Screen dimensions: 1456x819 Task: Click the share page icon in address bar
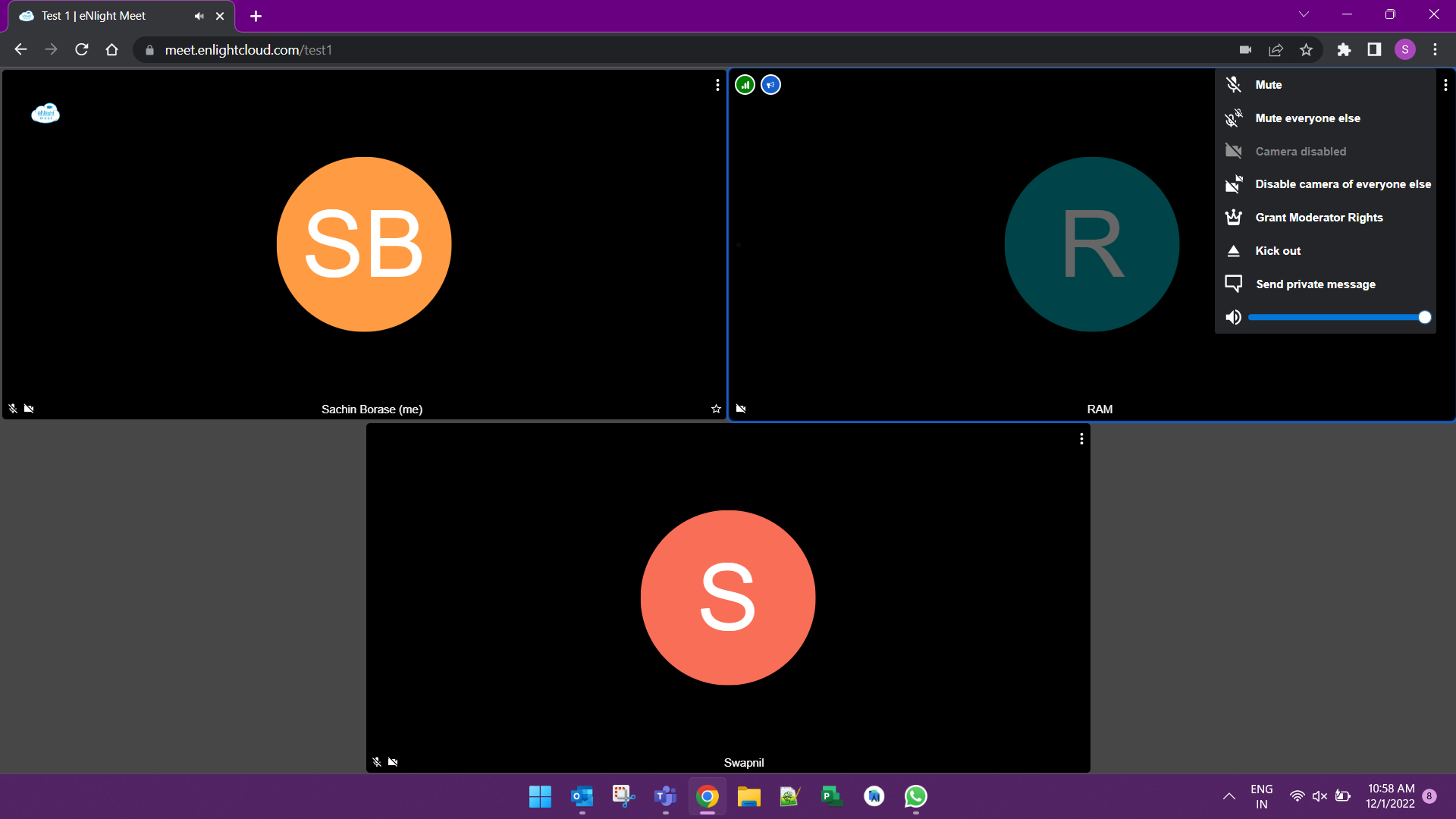1276,50
